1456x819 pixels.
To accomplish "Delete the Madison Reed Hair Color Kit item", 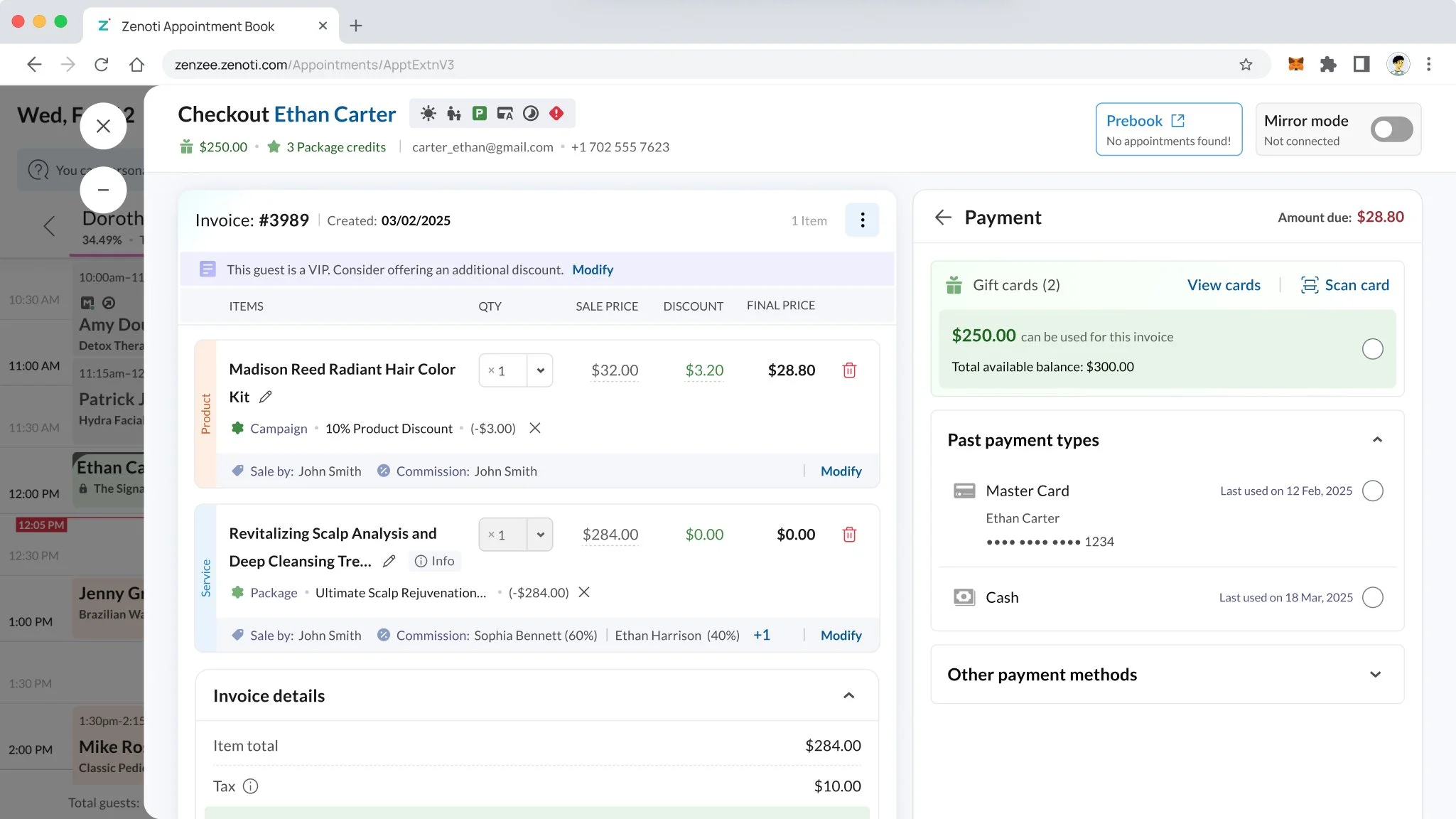I will [849, 370].
